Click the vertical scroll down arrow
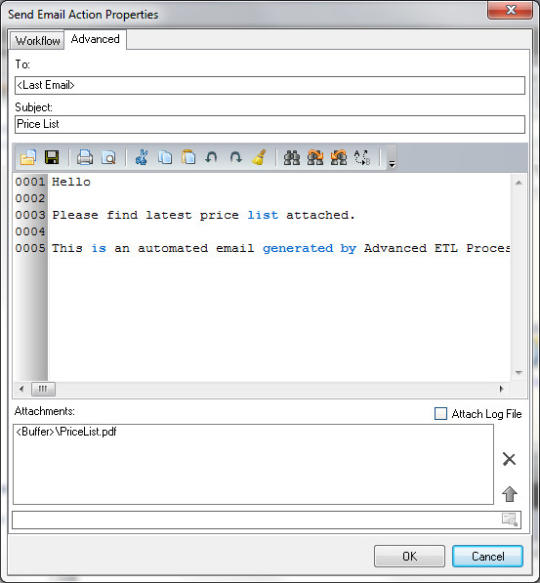This screenshot has height=583, width=540. [x=519, y=372]
